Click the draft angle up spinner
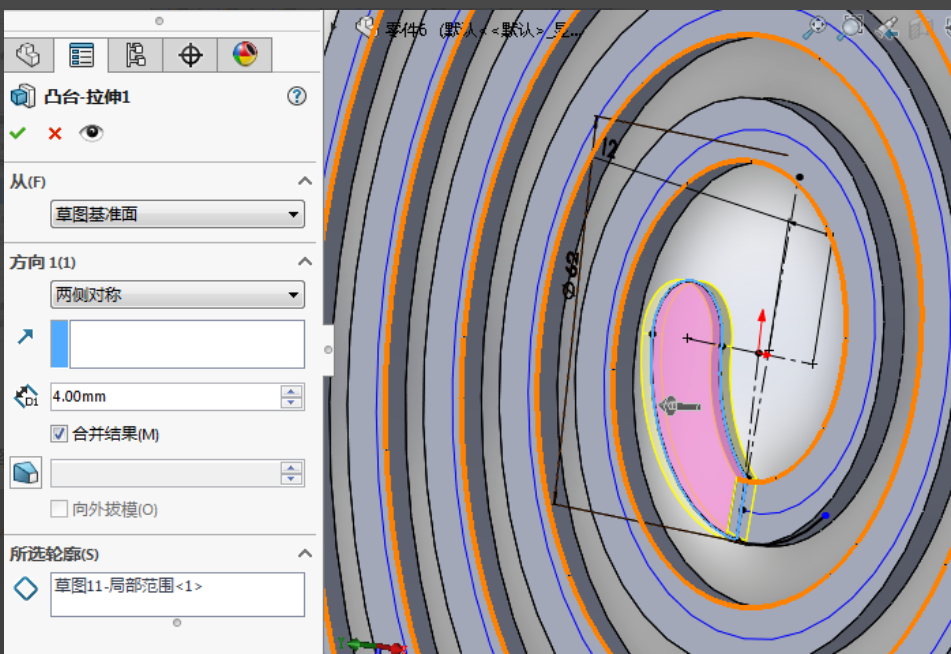951x654 pixels. click(x=292, y=468)
